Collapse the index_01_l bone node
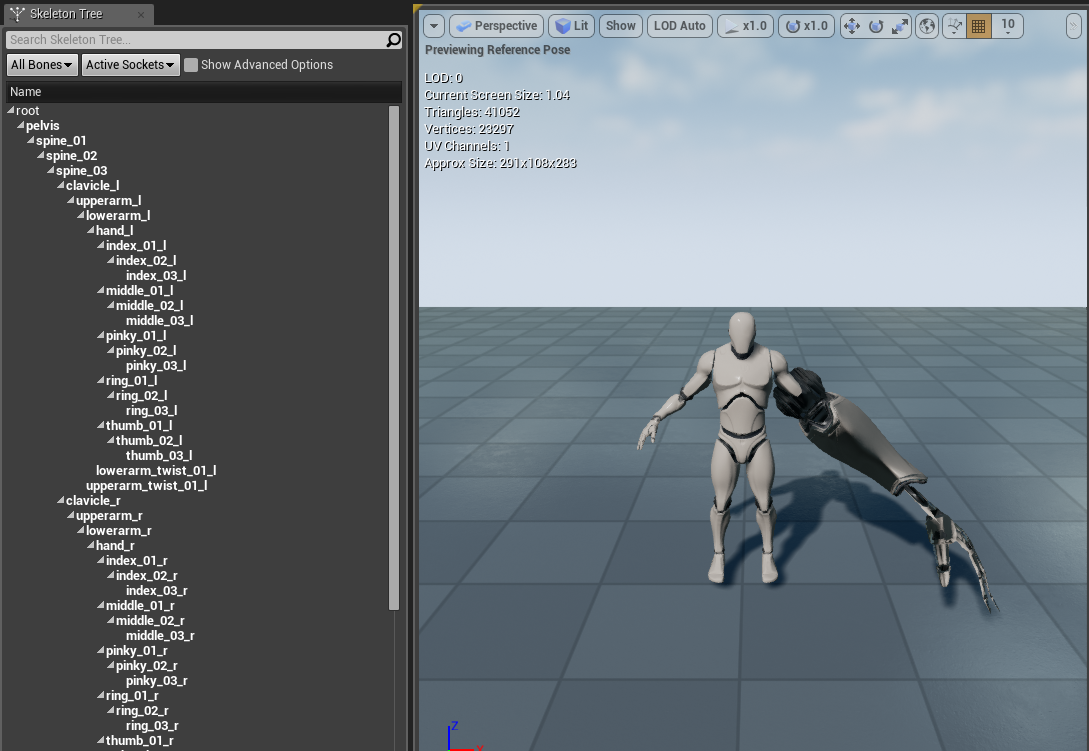This screenshot has height=751, width=1089. click(x=101, y=245)
